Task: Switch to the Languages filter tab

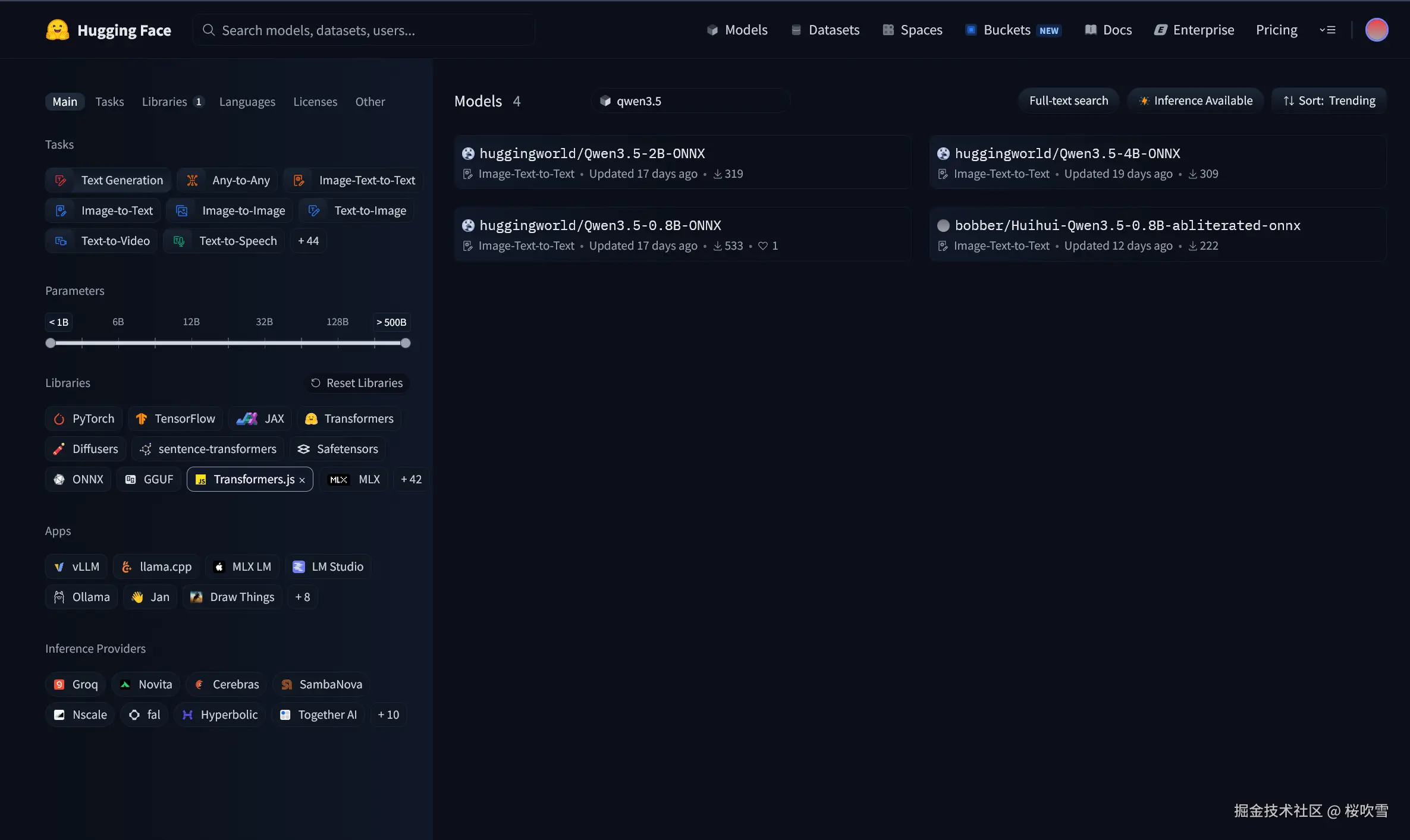Action: [247, 102]
